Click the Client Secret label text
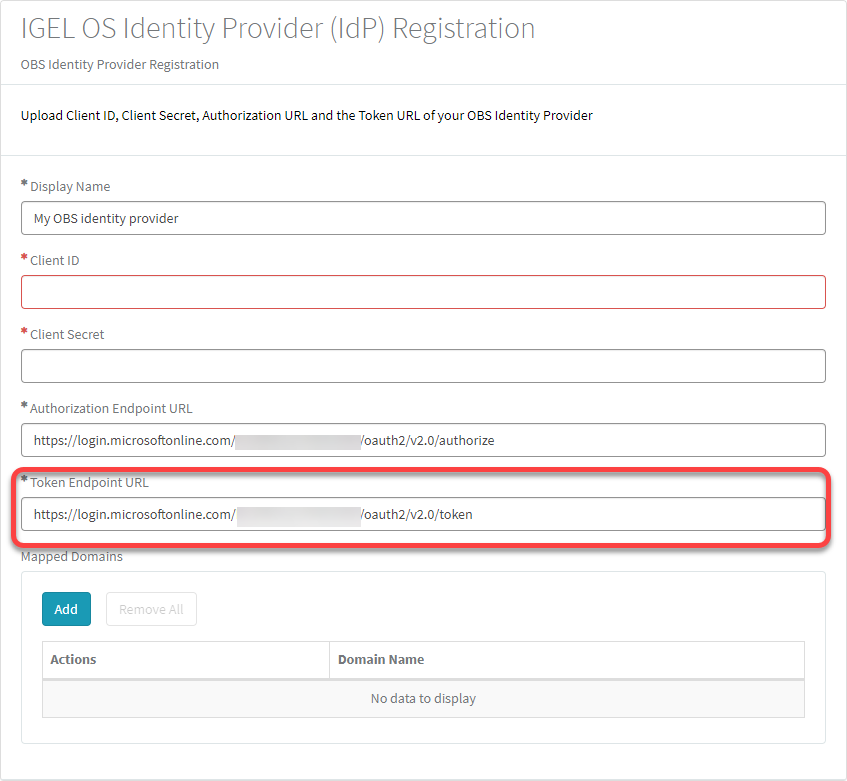Viewport: 847px width, 781px height. pos(70,334)
